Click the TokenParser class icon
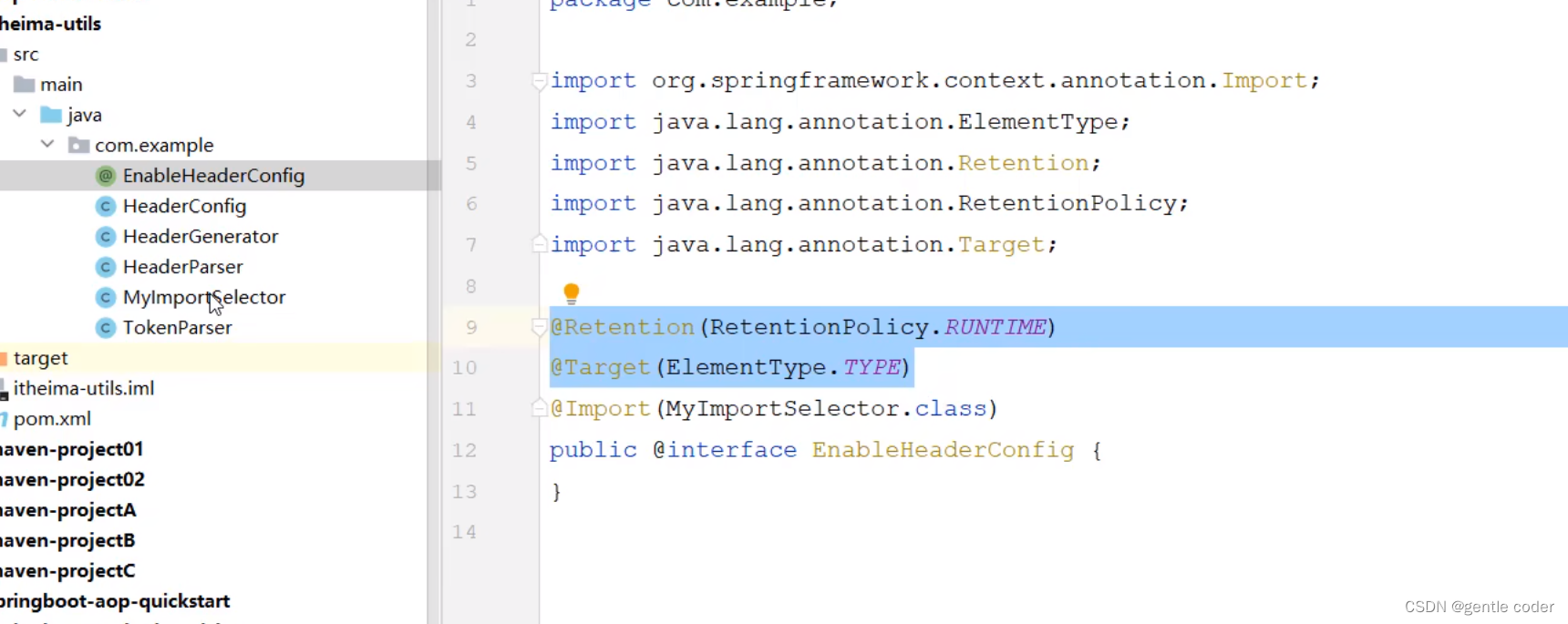The width and height of the screenshot is (1568, 624). tap(106, 328)
